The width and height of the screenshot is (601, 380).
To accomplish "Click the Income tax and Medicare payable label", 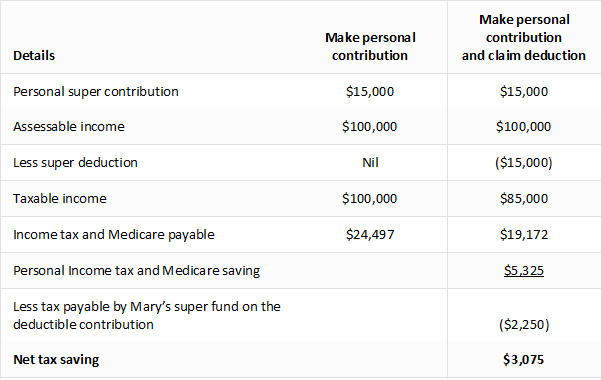I will (x=114, y=235).
